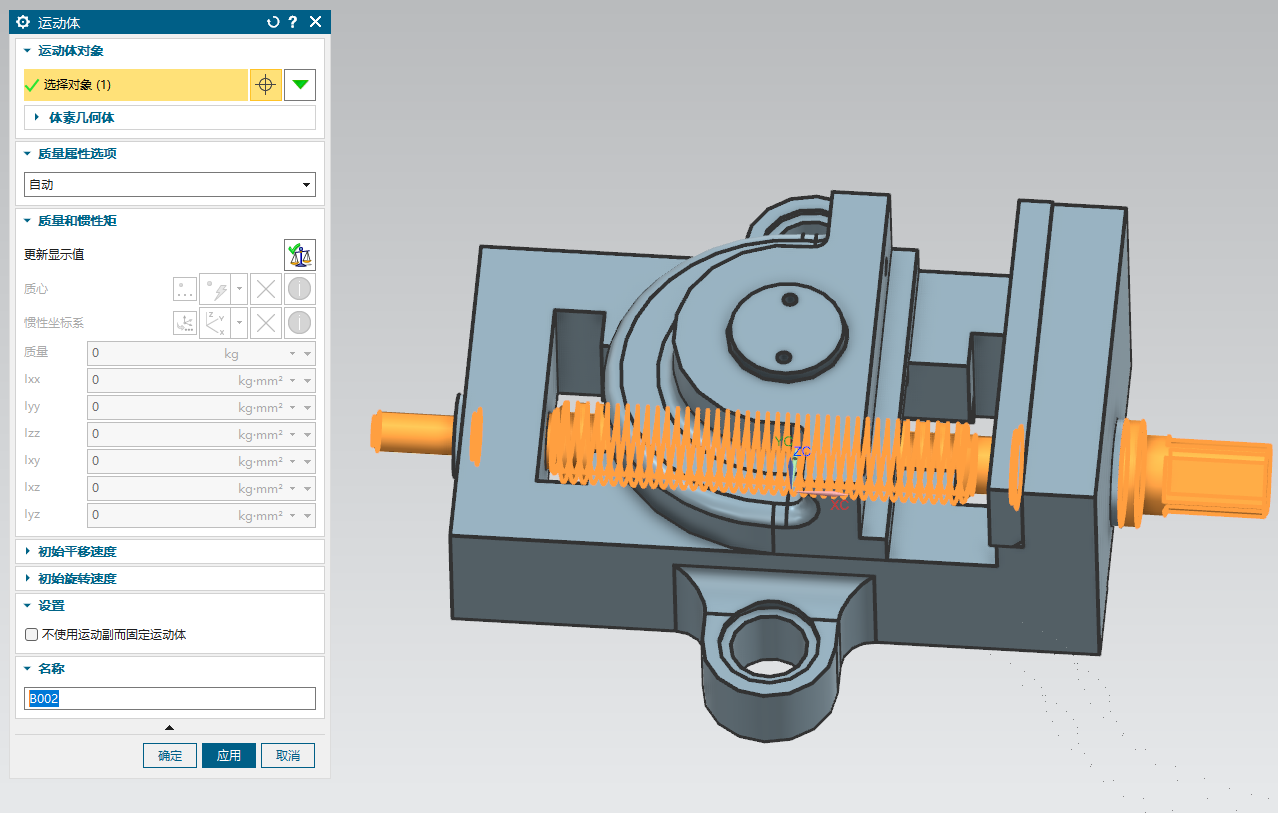1278x813 pixels.
Task: Close the 运动体 dialog with X
Action: click(316, 22)
